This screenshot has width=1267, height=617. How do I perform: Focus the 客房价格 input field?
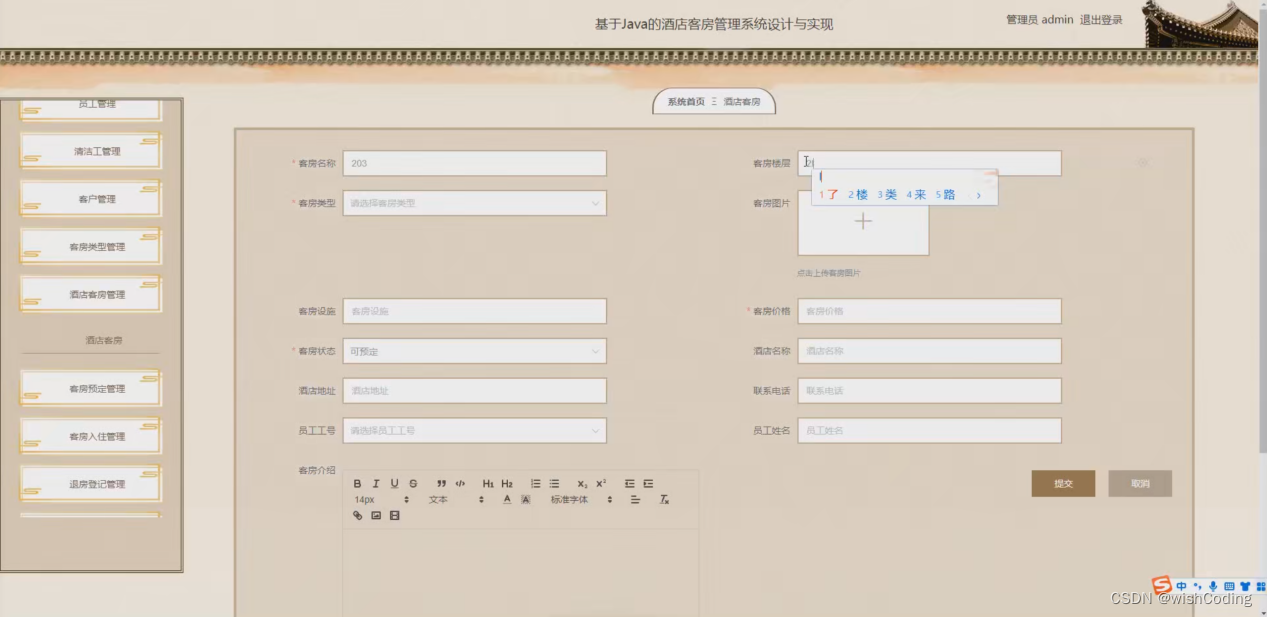coord(929,311)
